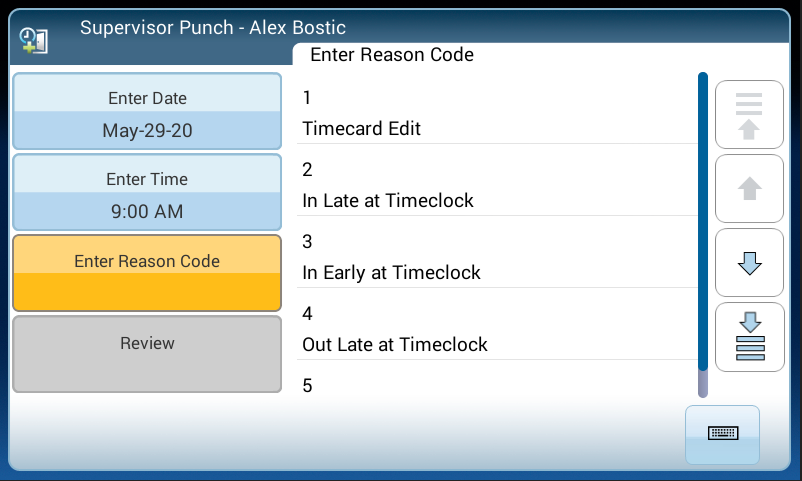The image size is (802, 481).
Task: Click the 9:00 AM time value
Action: 147,212
